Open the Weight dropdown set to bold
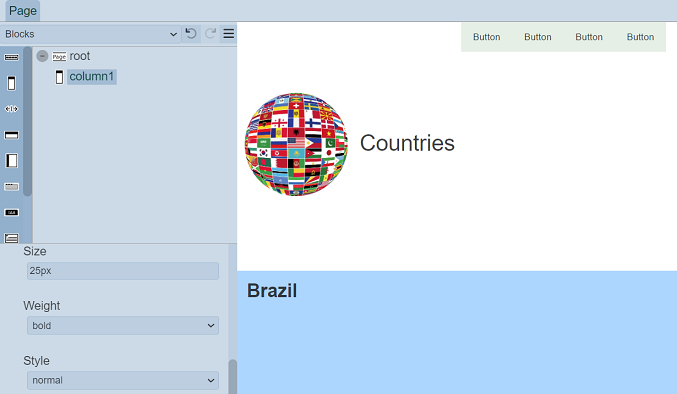 [123, 325]
